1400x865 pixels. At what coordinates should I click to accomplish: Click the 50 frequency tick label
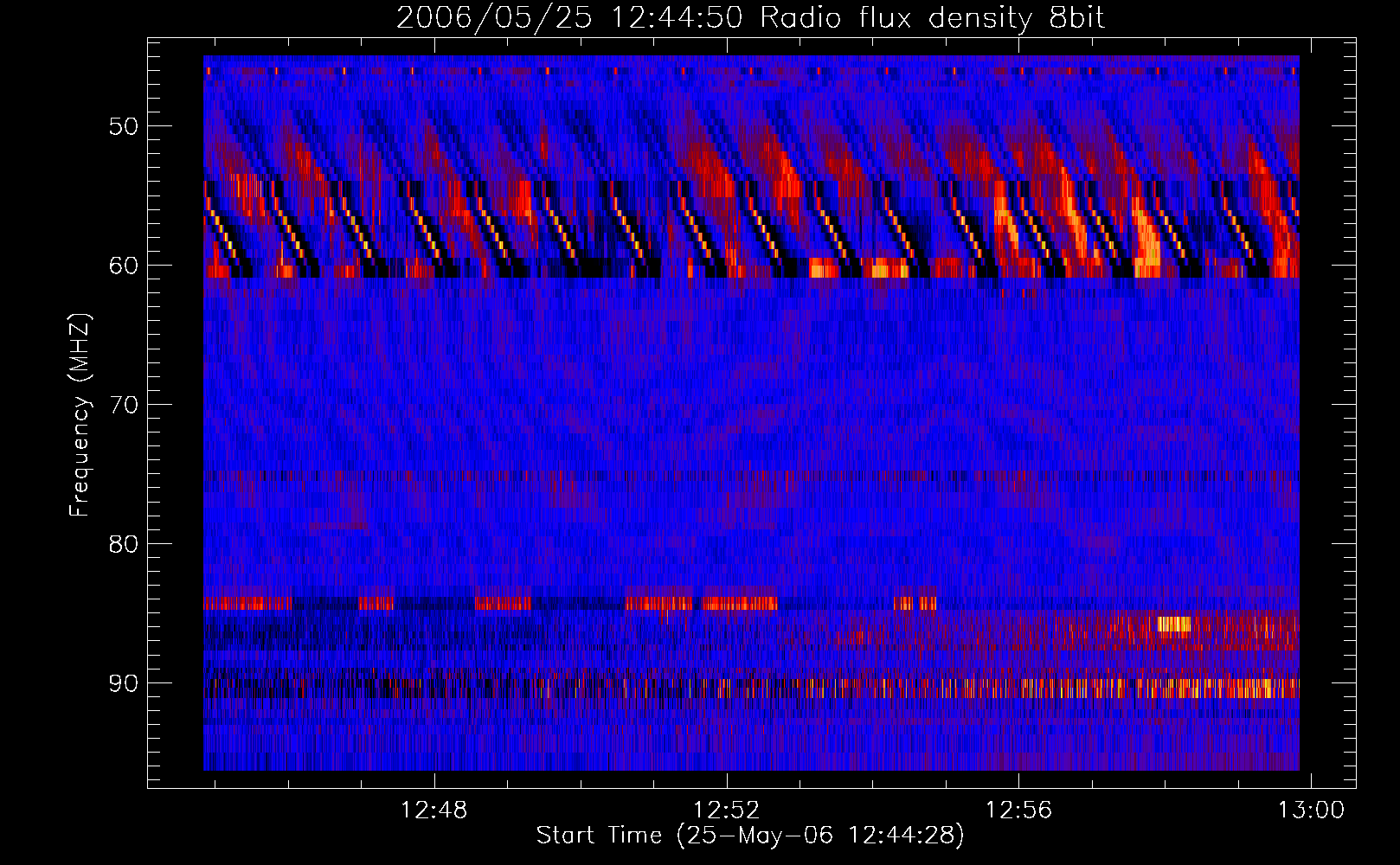point(124,126)
